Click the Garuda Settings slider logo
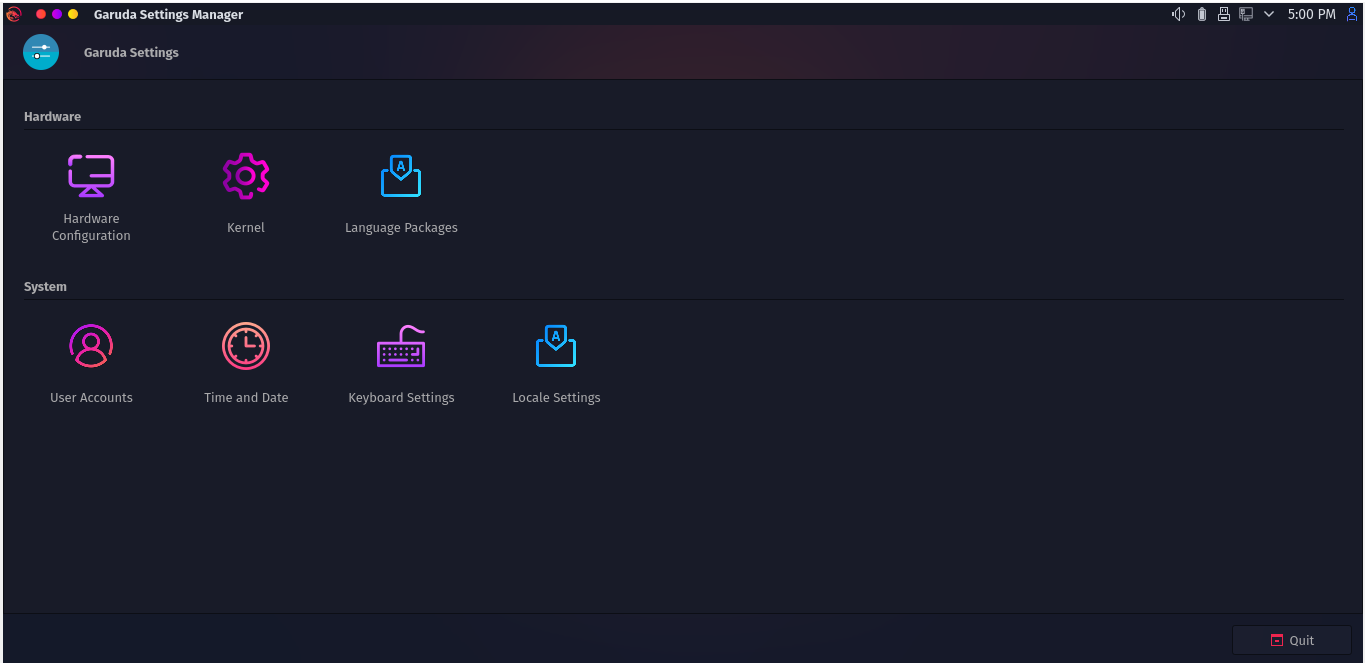This screenshot has width=1365, height=663. tap(41, 52)
